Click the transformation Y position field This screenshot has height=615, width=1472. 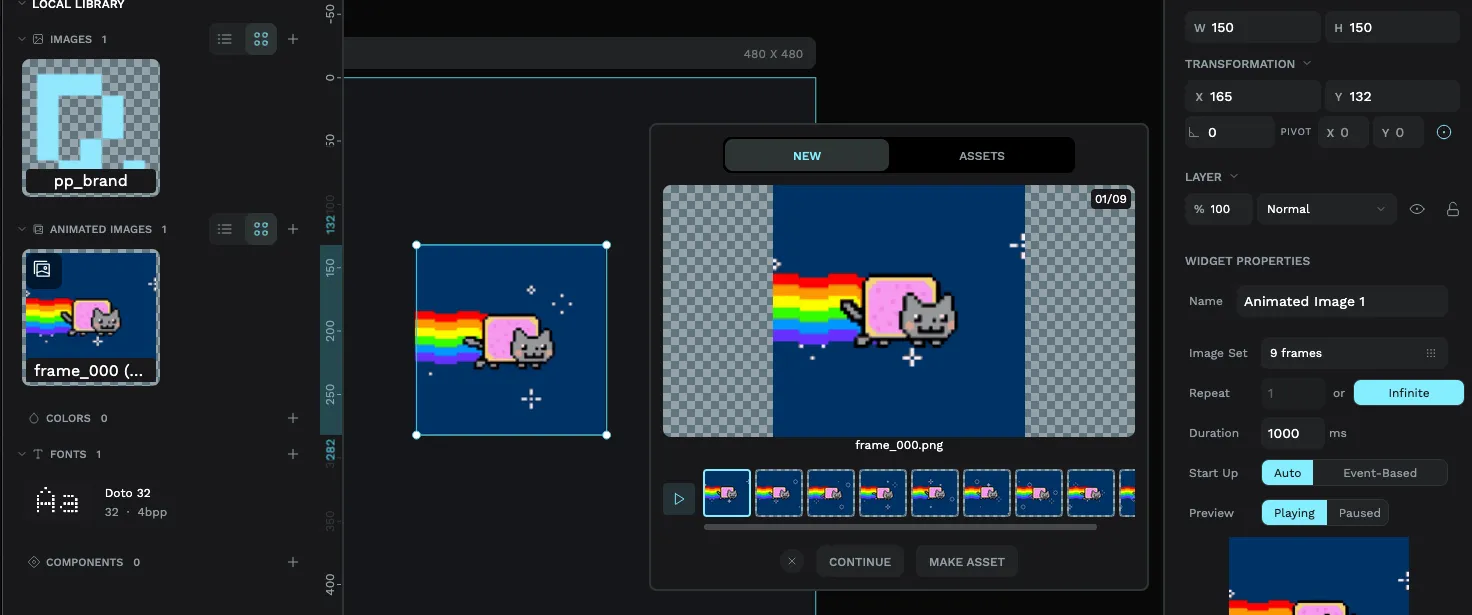pyautogui.click(x=1392, y=97)
